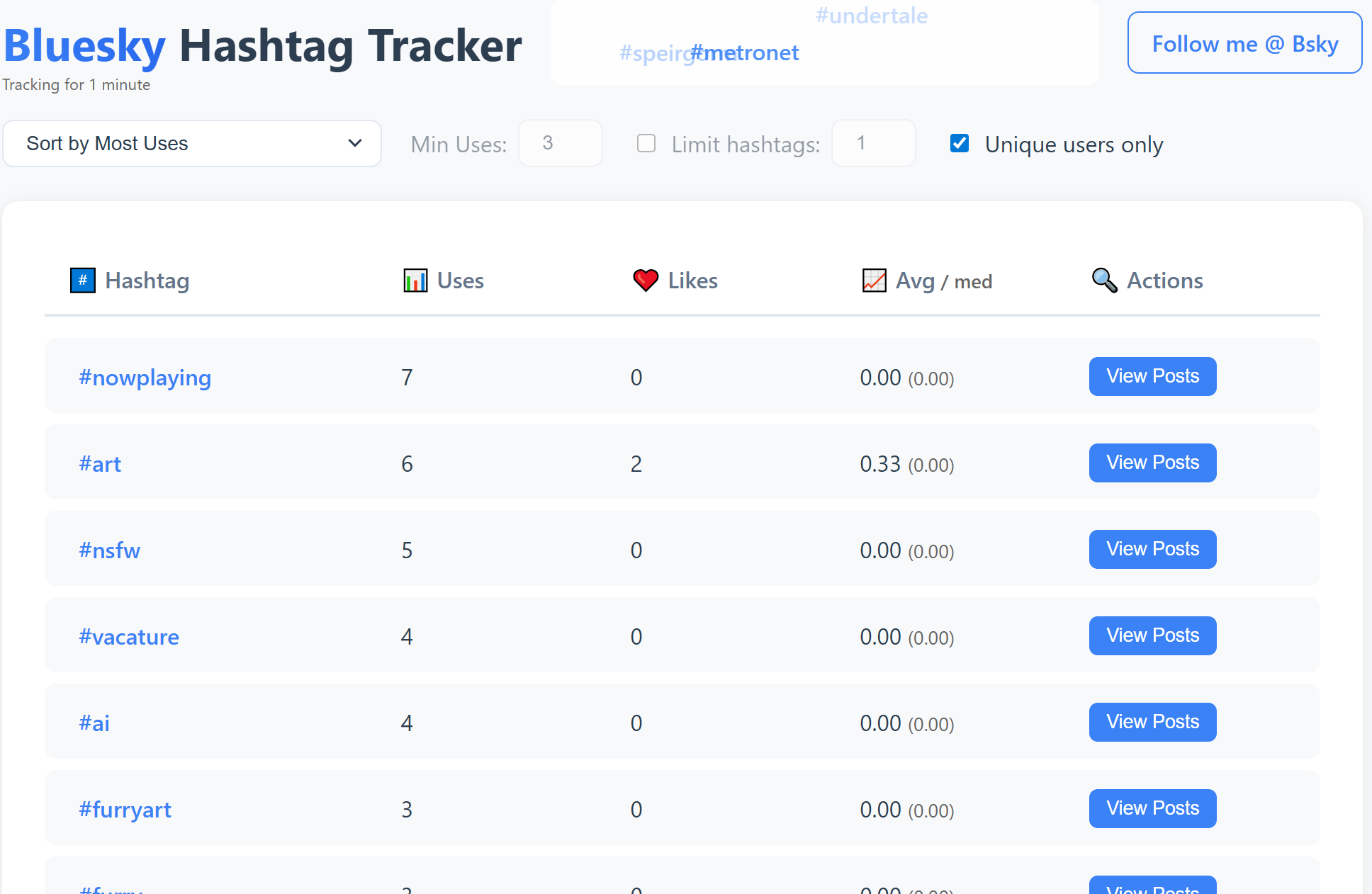Open the #art hashtag link
The image size is (1372, 894).
pyautogui.click(x=100, y=464)
